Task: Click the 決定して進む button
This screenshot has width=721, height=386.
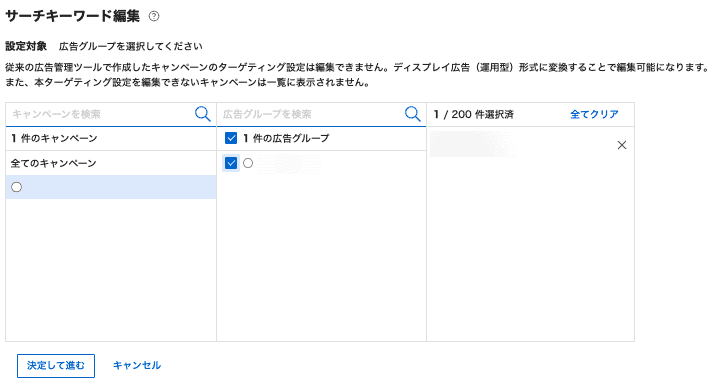Action: pos(56,366)
